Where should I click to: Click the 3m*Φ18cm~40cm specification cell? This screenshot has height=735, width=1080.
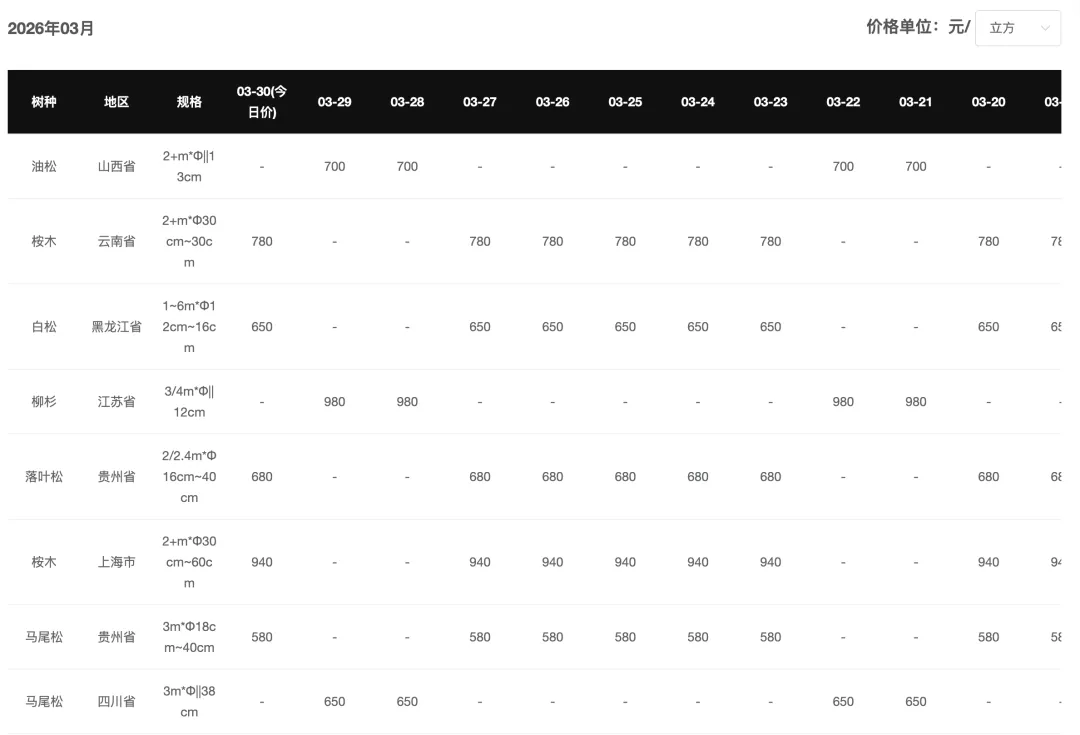(189, 637)
